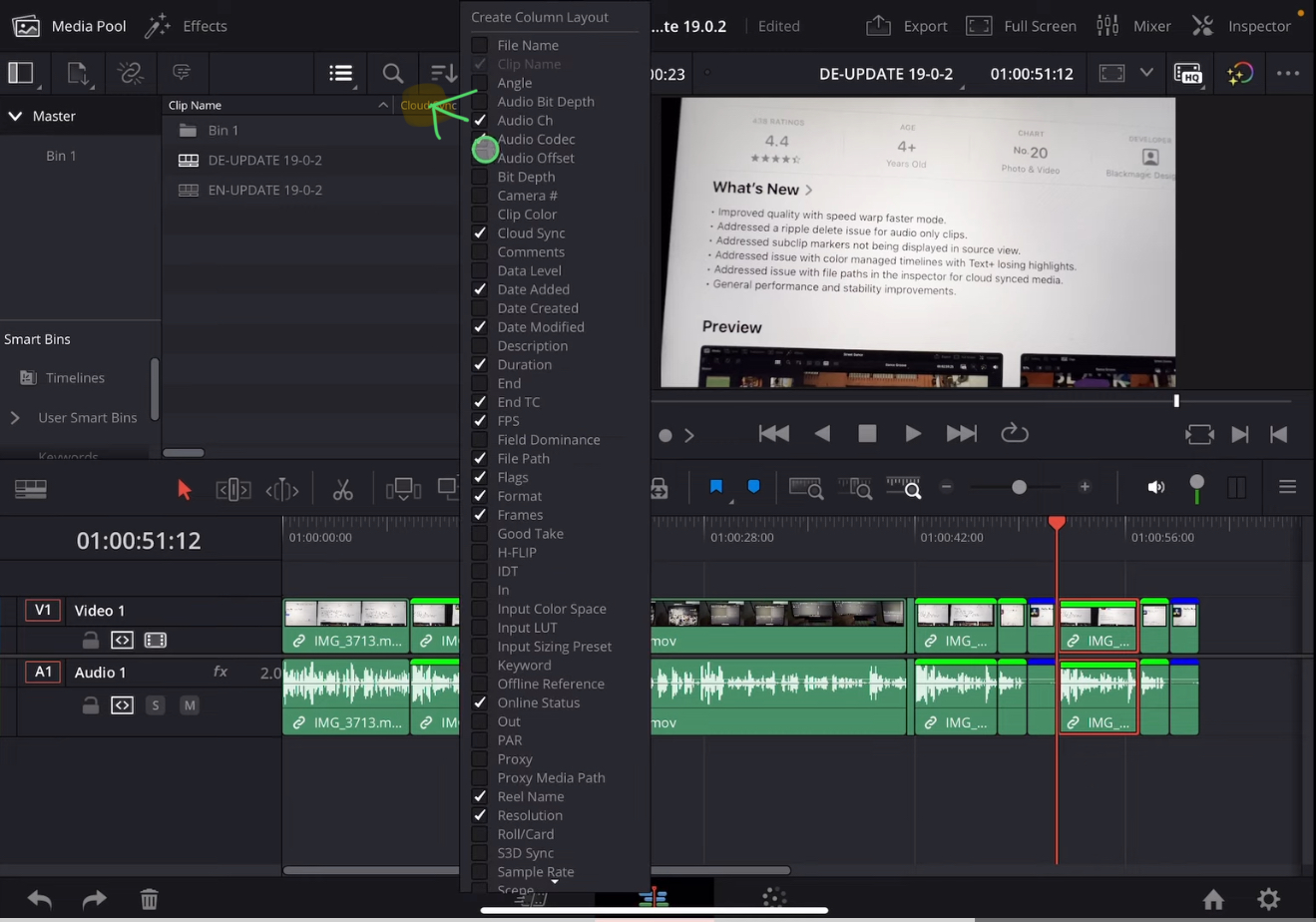Viewport: 1316px width, 922px height.
Task: Undo the last action
Action: (40, 899)
